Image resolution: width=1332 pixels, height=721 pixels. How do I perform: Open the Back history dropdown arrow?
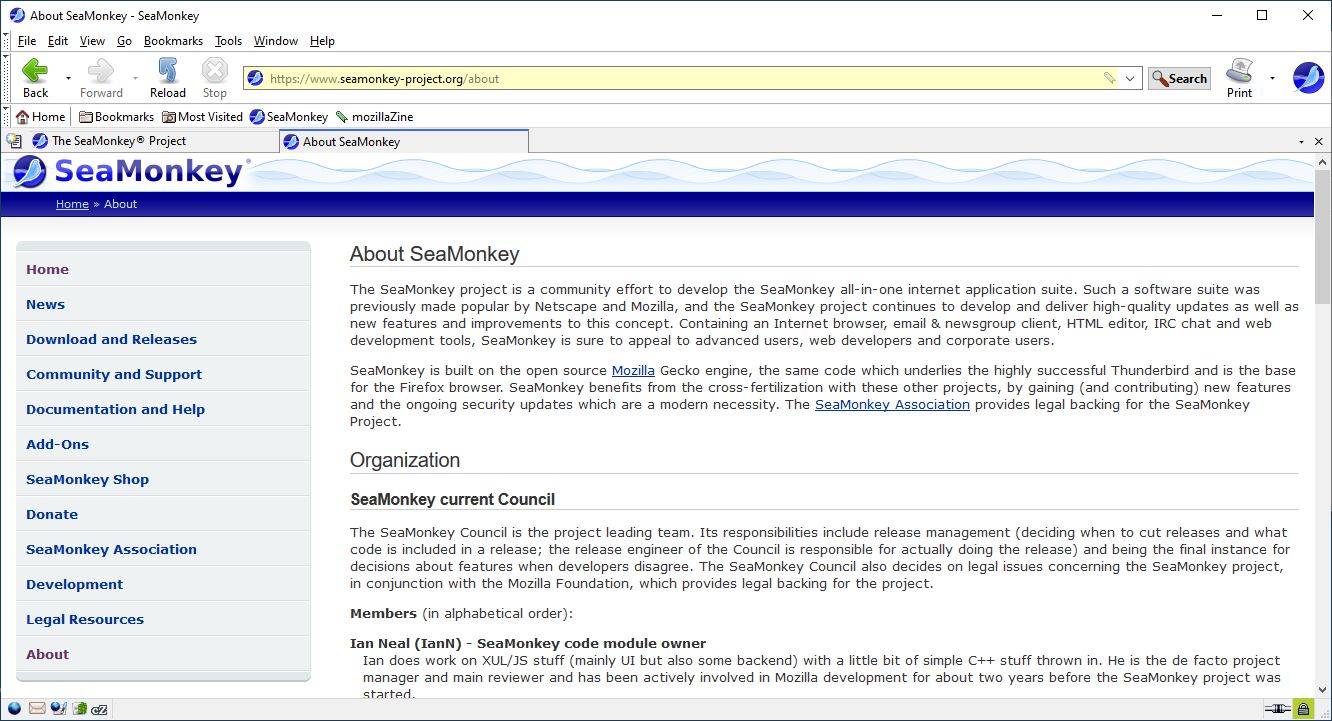coord(68,78)
